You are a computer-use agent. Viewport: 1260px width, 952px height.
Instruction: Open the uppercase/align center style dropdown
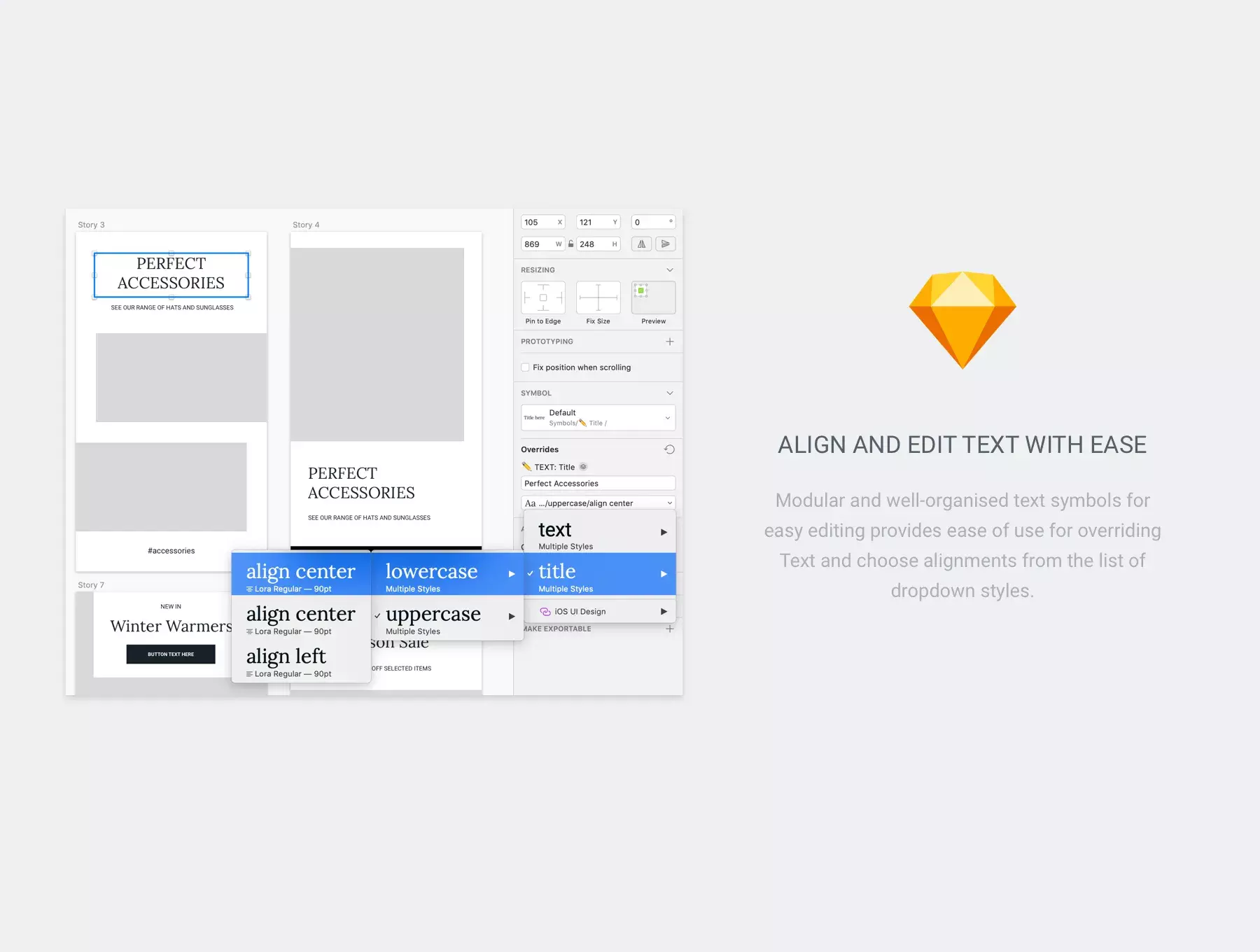coord(598,503)
